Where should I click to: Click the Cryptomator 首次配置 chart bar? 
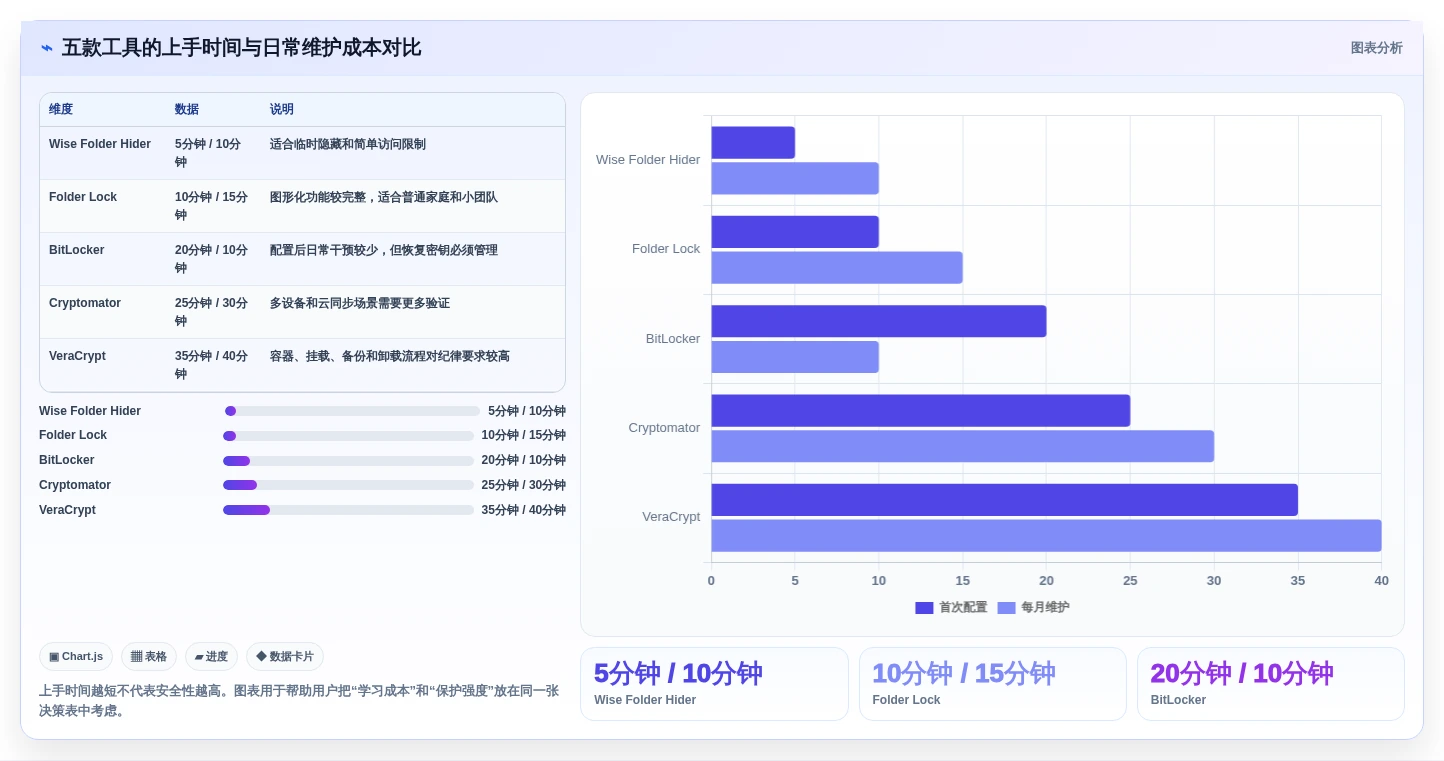921,410
